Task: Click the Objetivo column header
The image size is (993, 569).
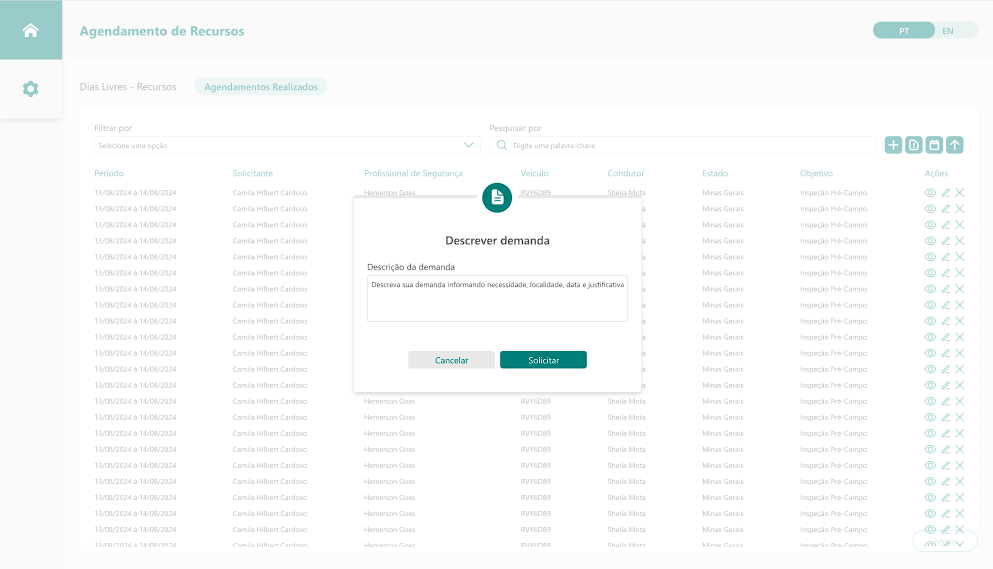Action: pos(816,173)
